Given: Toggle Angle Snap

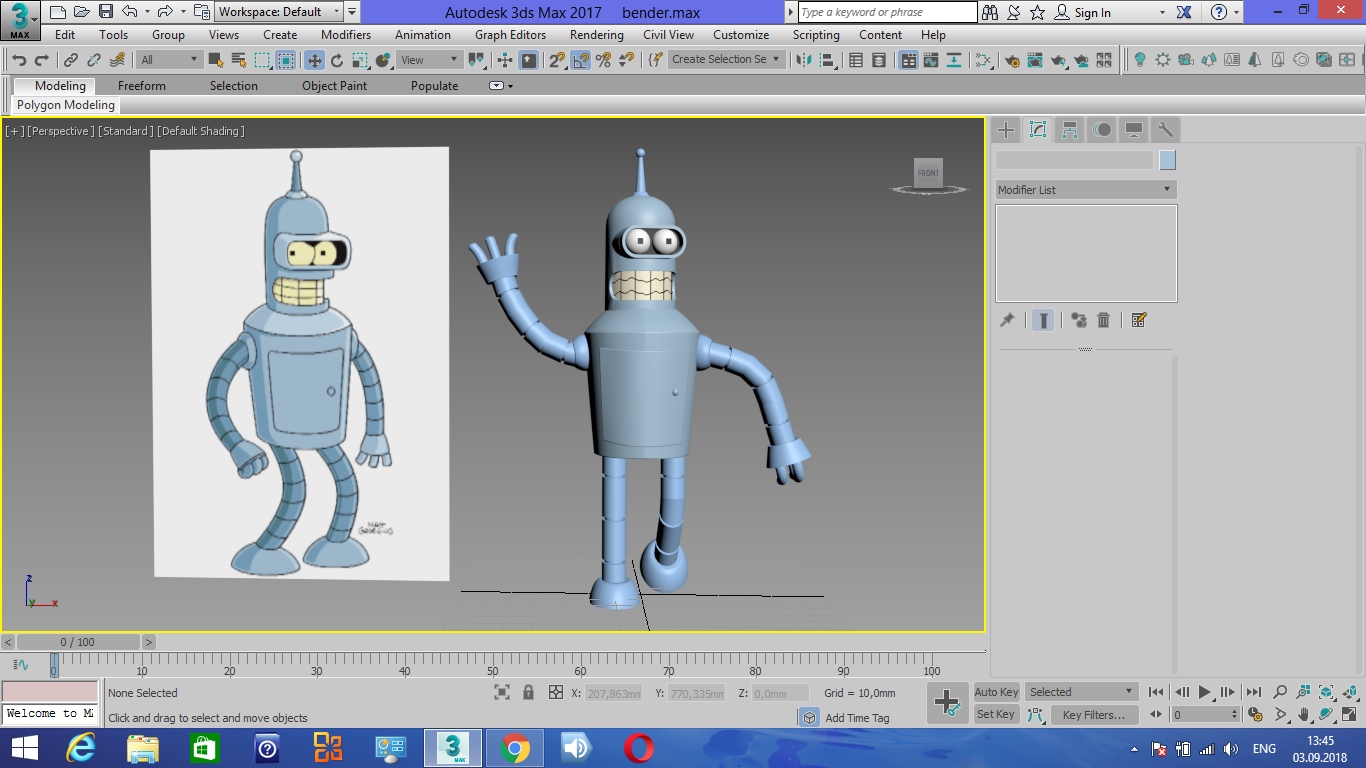Looking at the screenshot, I should (x=580, y=60).
